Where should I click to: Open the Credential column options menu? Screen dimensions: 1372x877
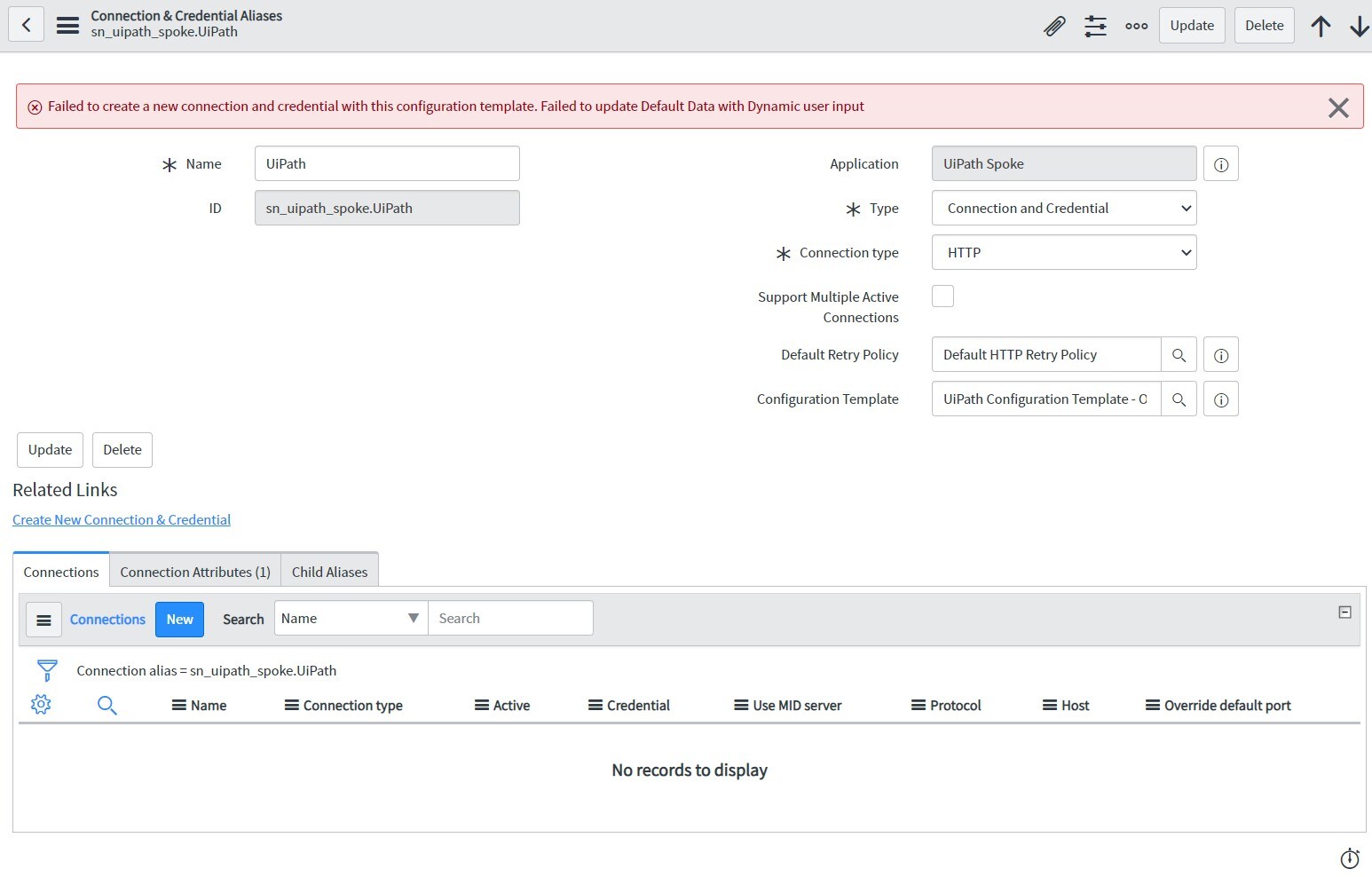point(595,706)
